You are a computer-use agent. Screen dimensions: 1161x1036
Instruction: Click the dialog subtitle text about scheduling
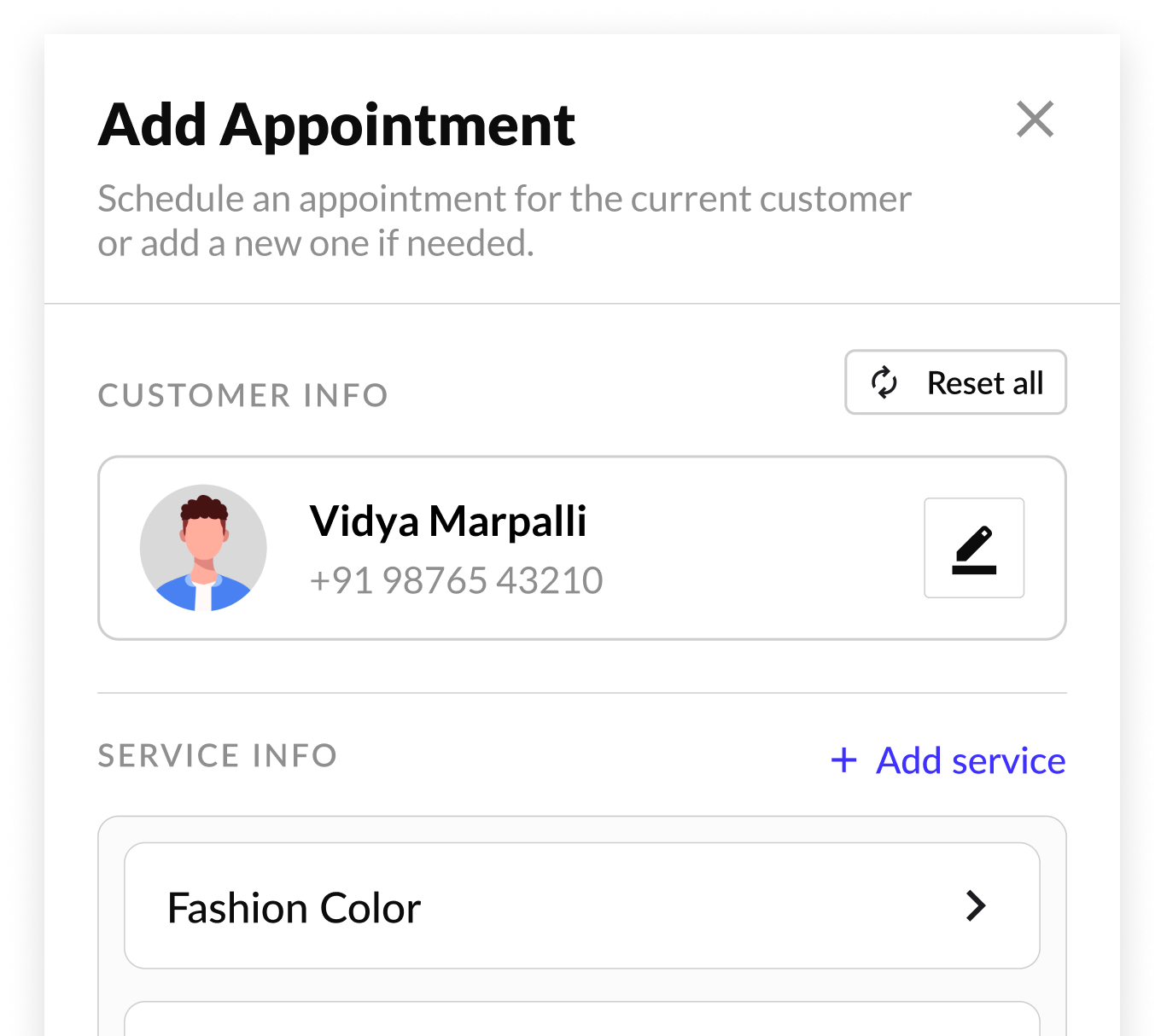click(505, 219)
